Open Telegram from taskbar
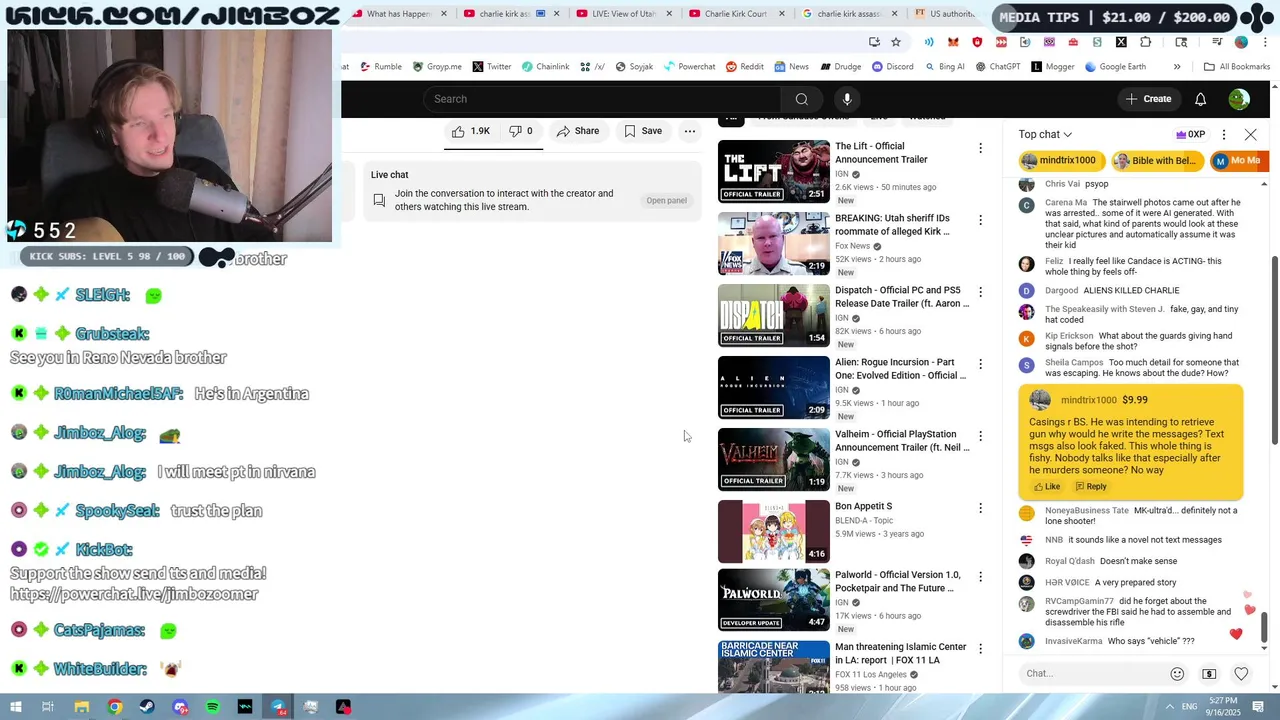Screen dimensions: 1280x720 click(277, 707)
